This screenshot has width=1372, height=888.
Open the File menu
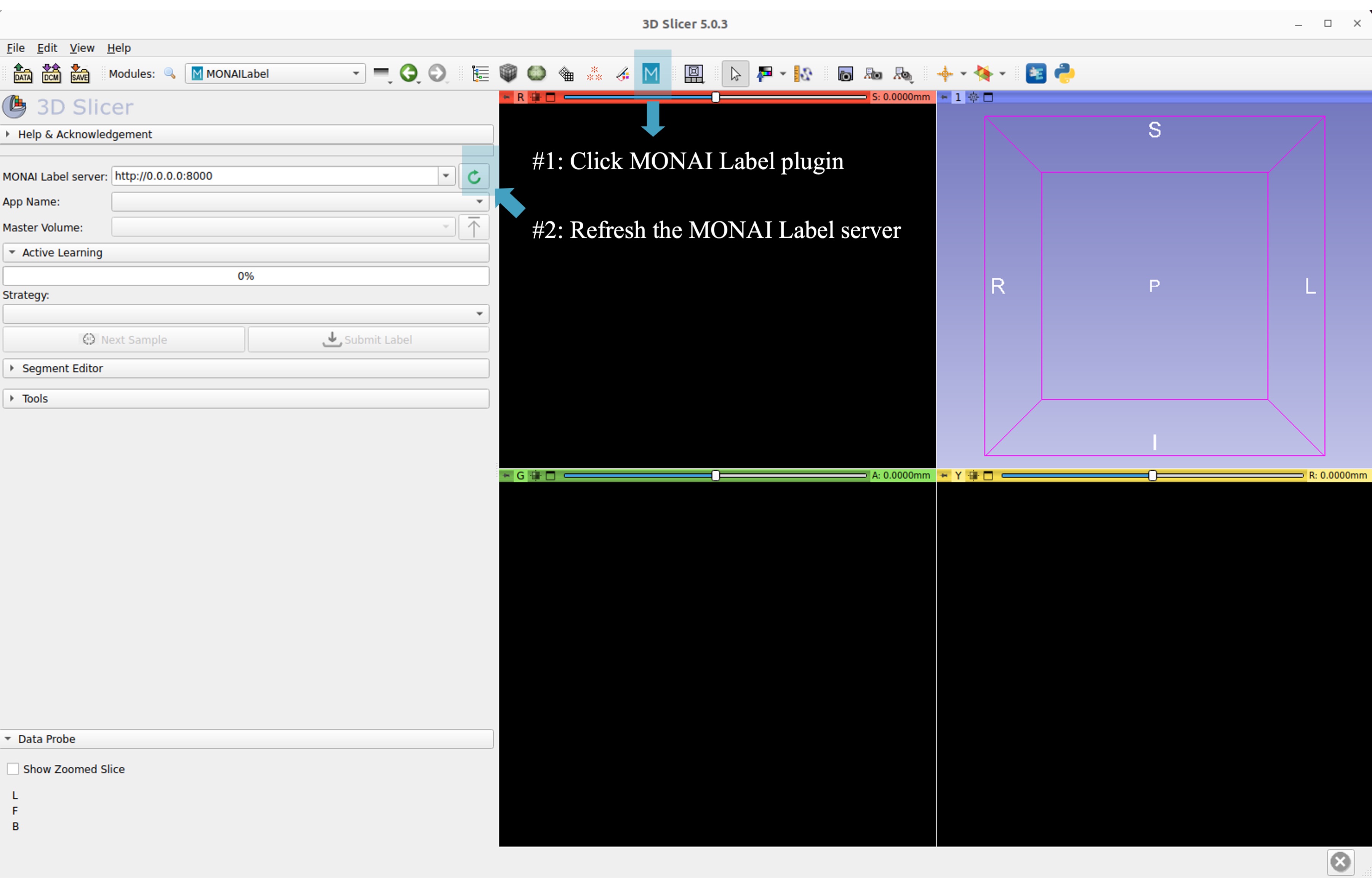16,48
